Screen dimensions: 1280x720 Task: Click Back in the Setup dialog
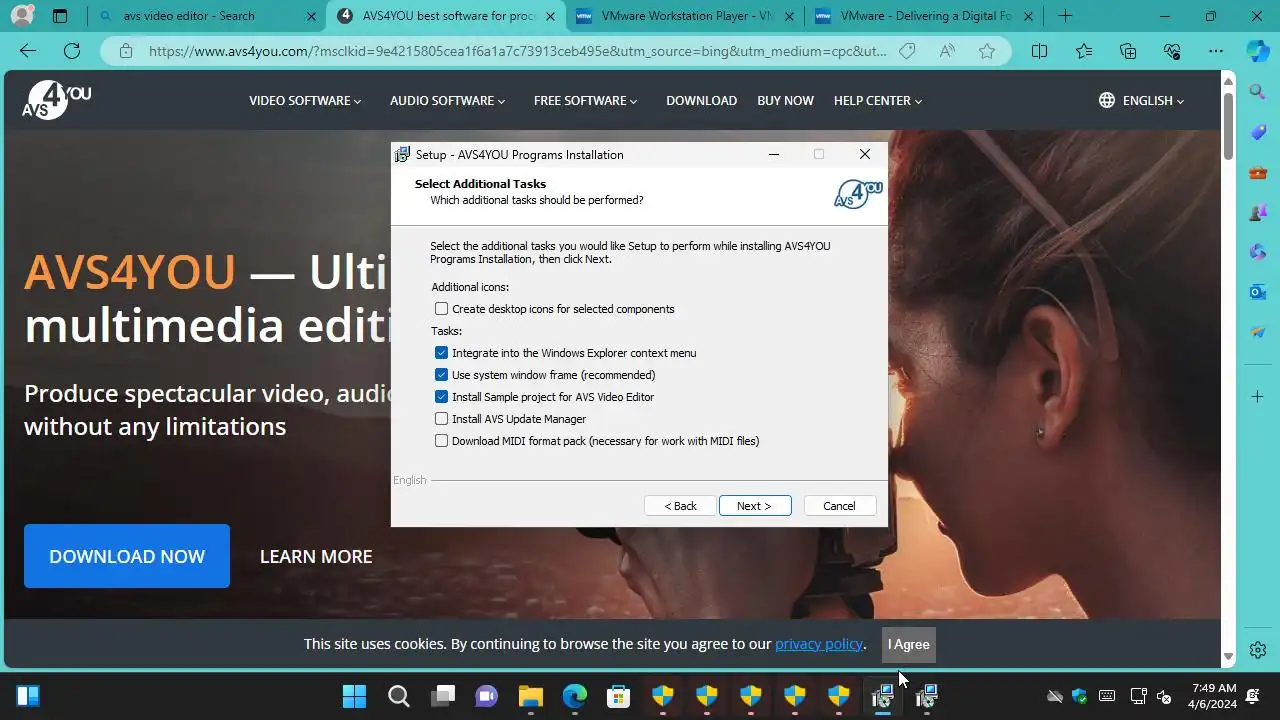(680, 506)
